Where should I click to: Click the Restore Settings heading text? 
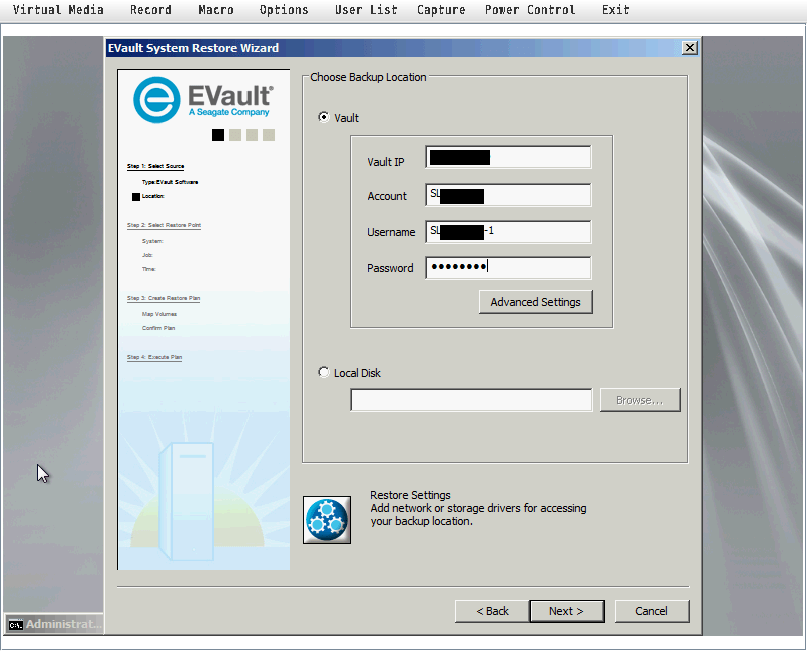pos(410,495)
